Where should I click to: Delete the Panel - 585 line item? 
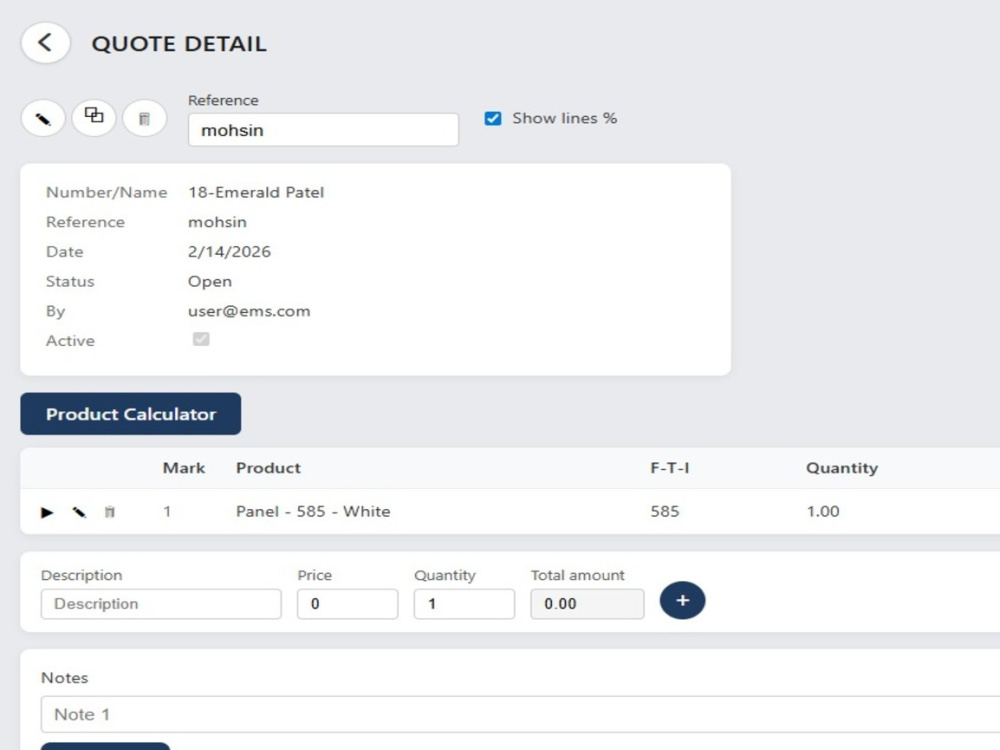[x=110, y=512]
